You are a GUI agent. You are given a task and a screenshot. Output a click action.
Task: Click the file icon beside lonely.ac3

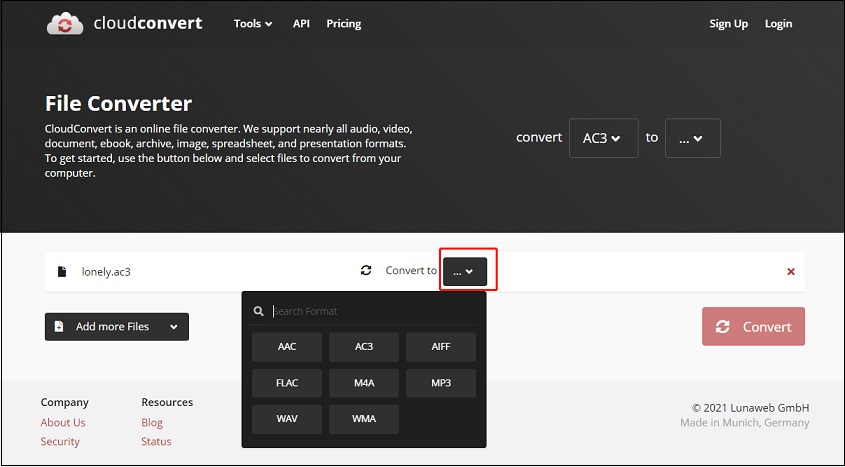coord(62,271)
